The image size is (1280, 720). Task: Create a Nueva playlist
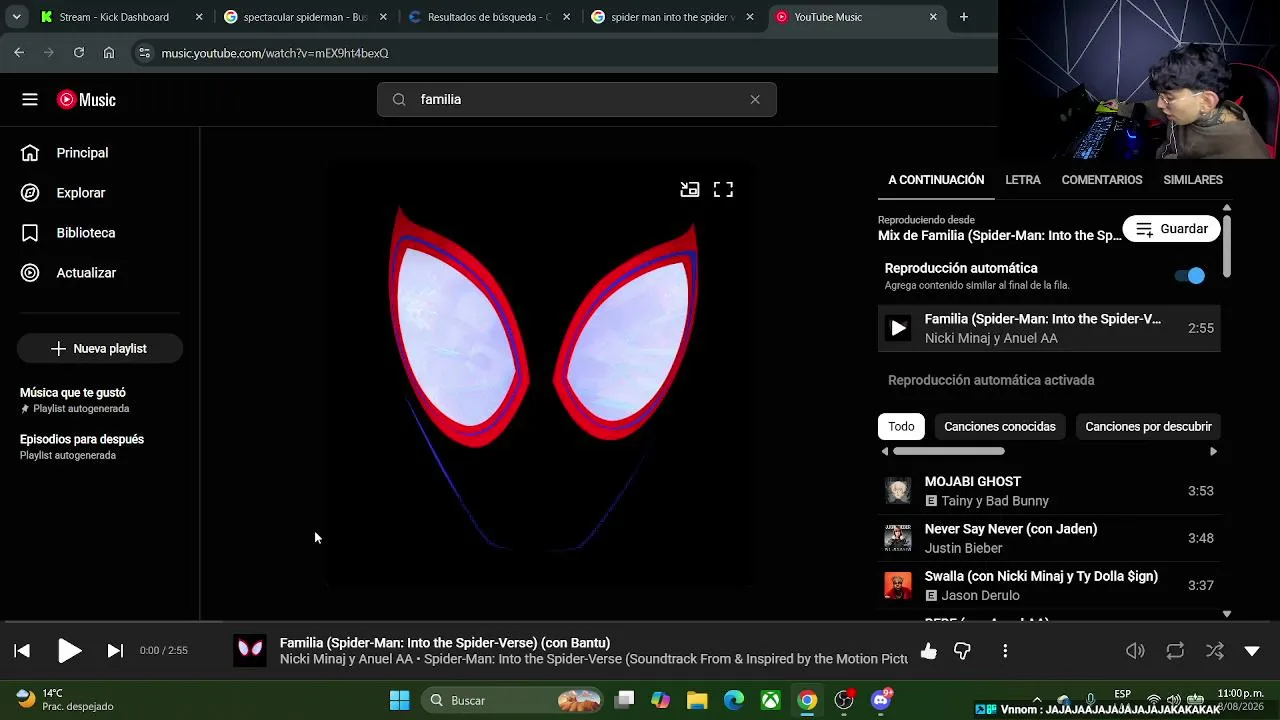pyautogui.click(x=100, y=349)
